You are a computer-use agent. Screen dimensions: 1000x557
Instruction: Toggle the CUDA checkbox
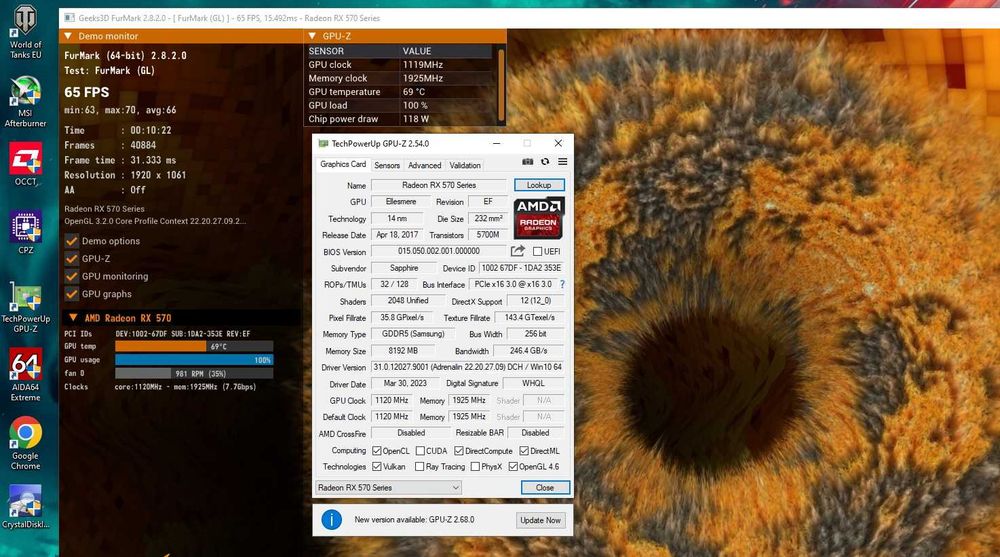[x=420, y=450]
